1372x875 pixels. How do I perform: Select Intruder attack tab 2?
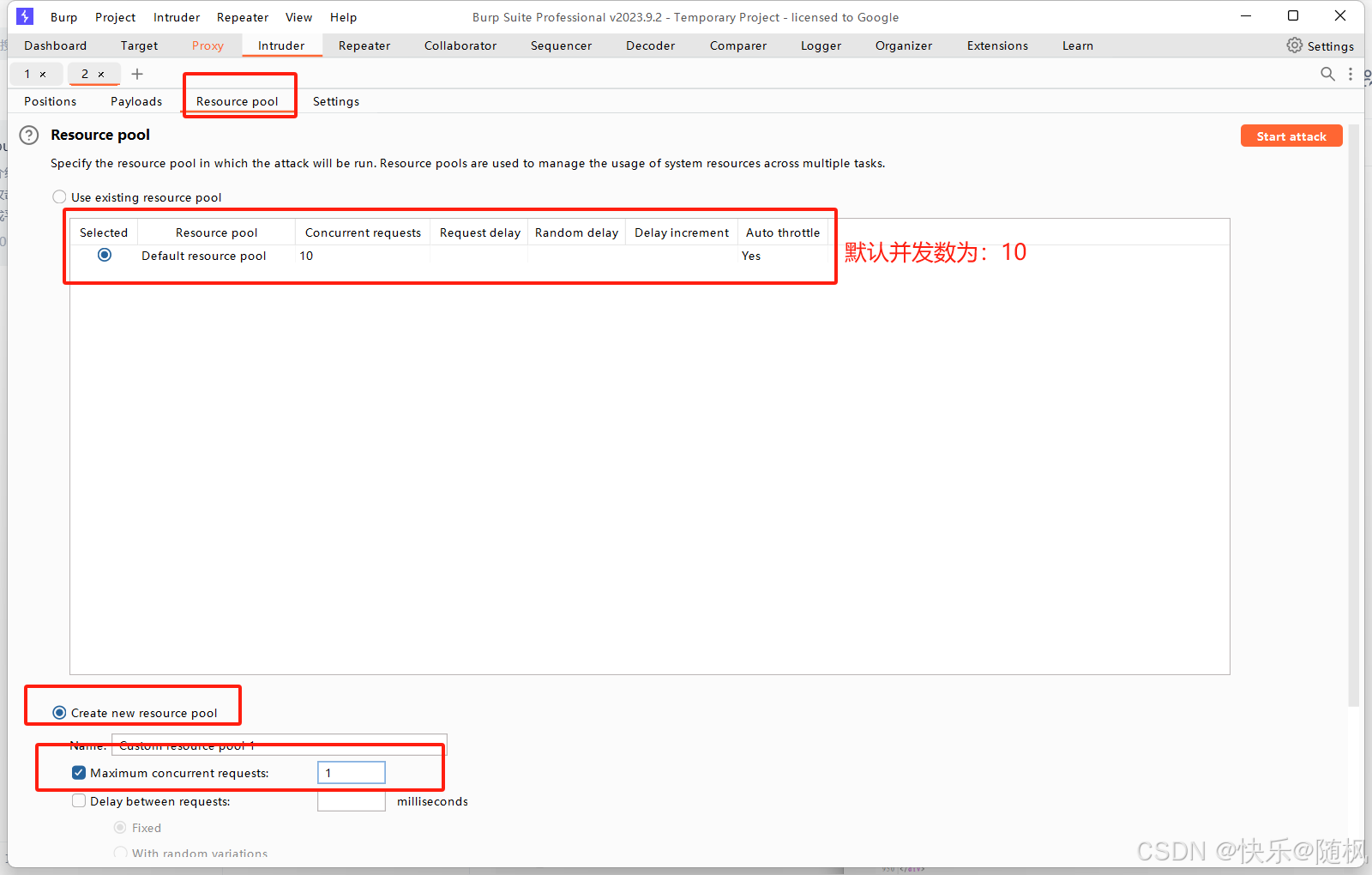point(85,74)
